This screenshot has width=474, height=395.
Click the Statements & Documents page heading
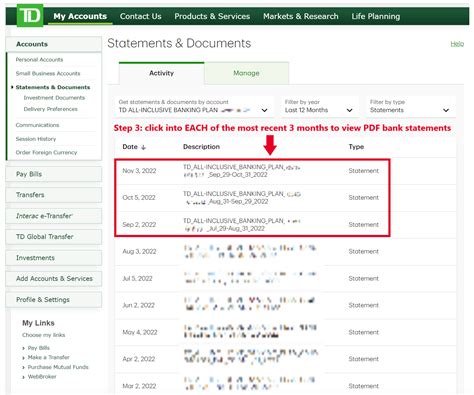pos(179,43)
